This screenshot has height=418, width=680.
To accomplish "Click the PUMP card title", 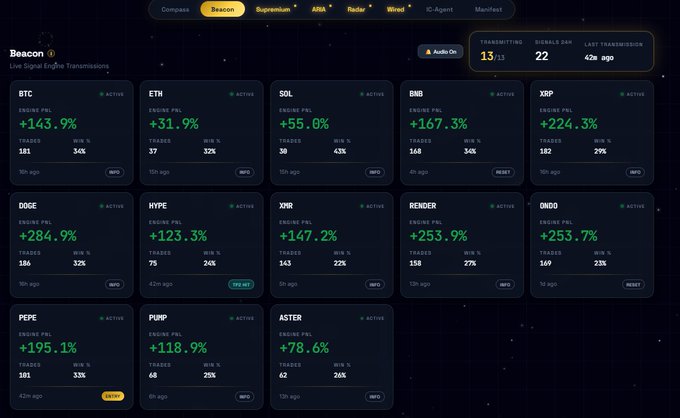I will (x=158, y=318).
